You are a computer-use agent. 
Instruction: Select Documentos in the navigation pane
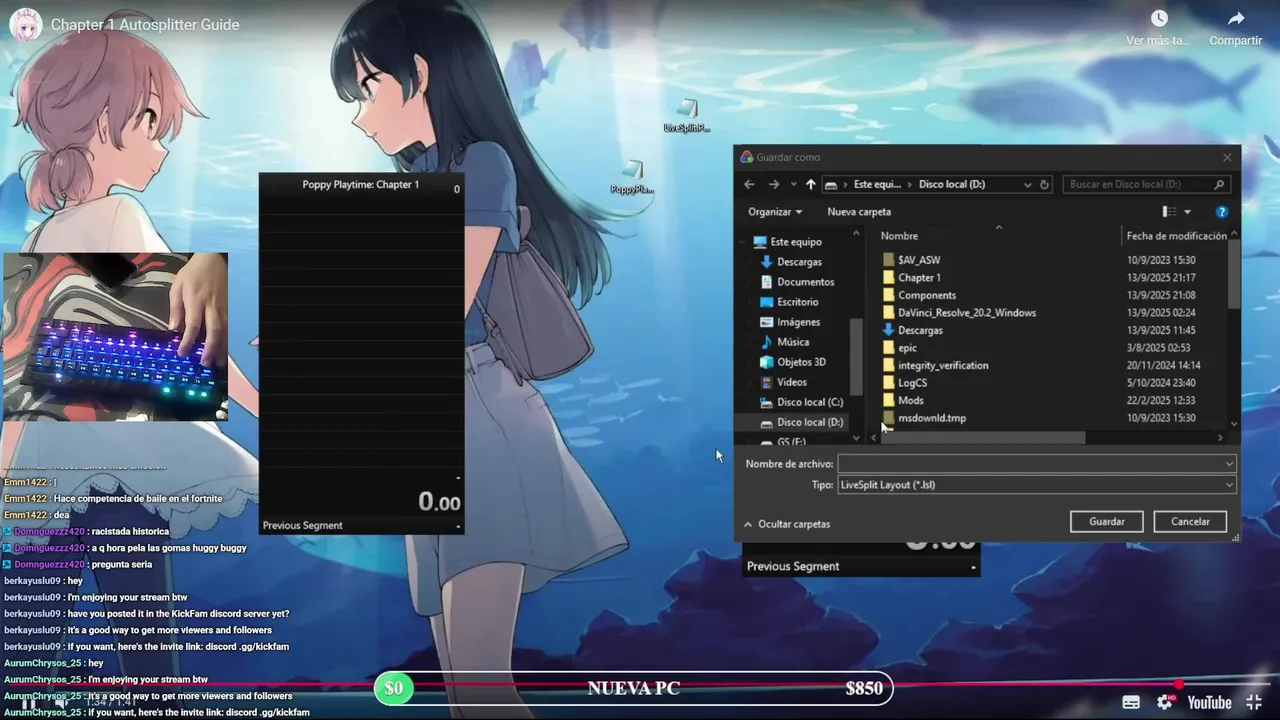tap(805, 282)
